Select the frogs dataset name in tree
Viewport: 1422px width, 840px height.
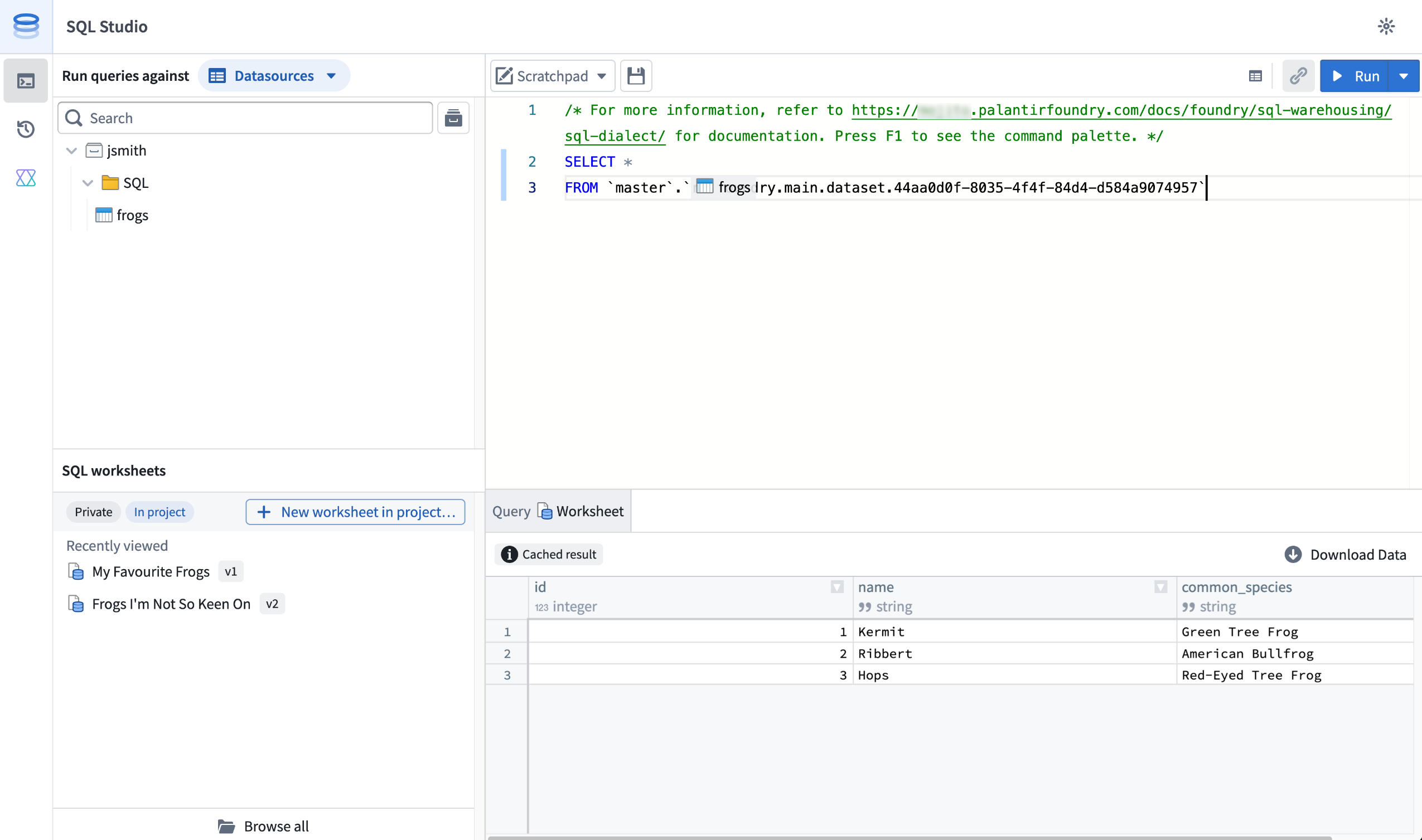pyautogui.click(x=133, y=215)
